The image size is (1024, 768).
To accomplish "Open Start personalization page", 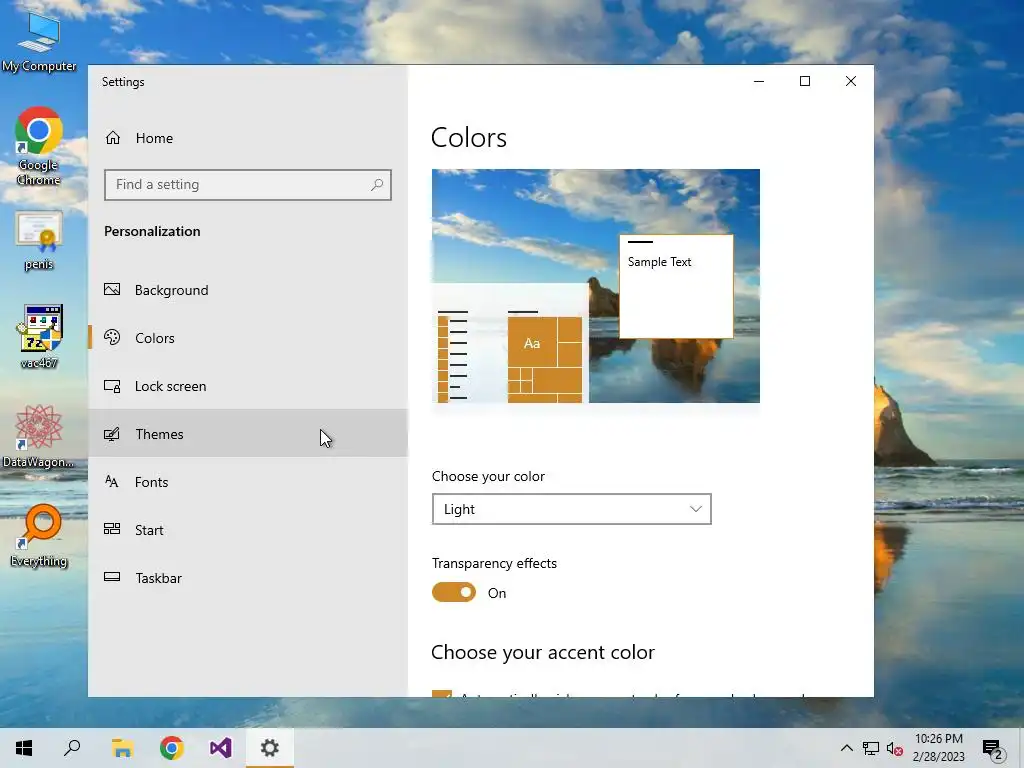I will [248, 530].
